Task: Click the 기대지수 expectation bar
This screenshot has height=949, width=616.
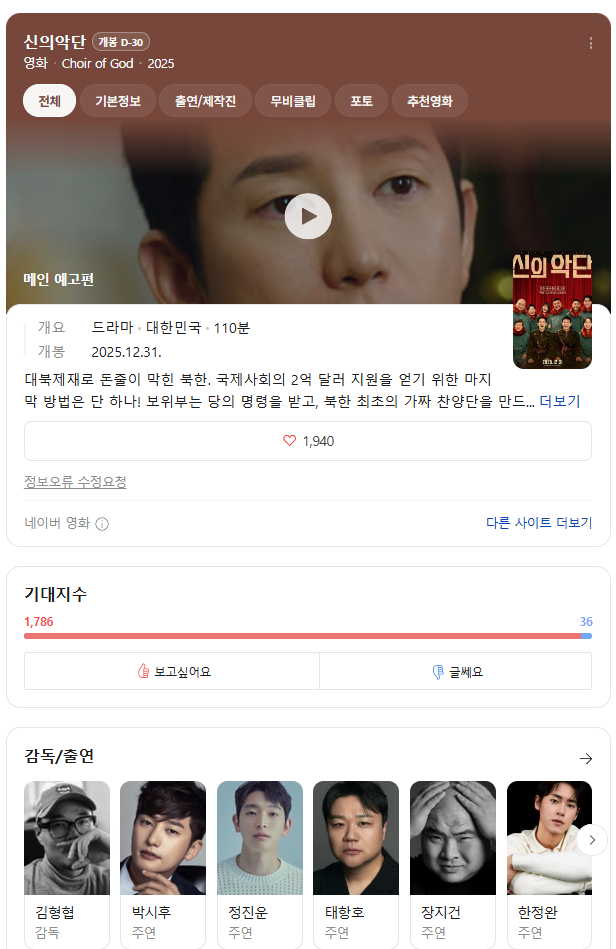Action: 308,636
